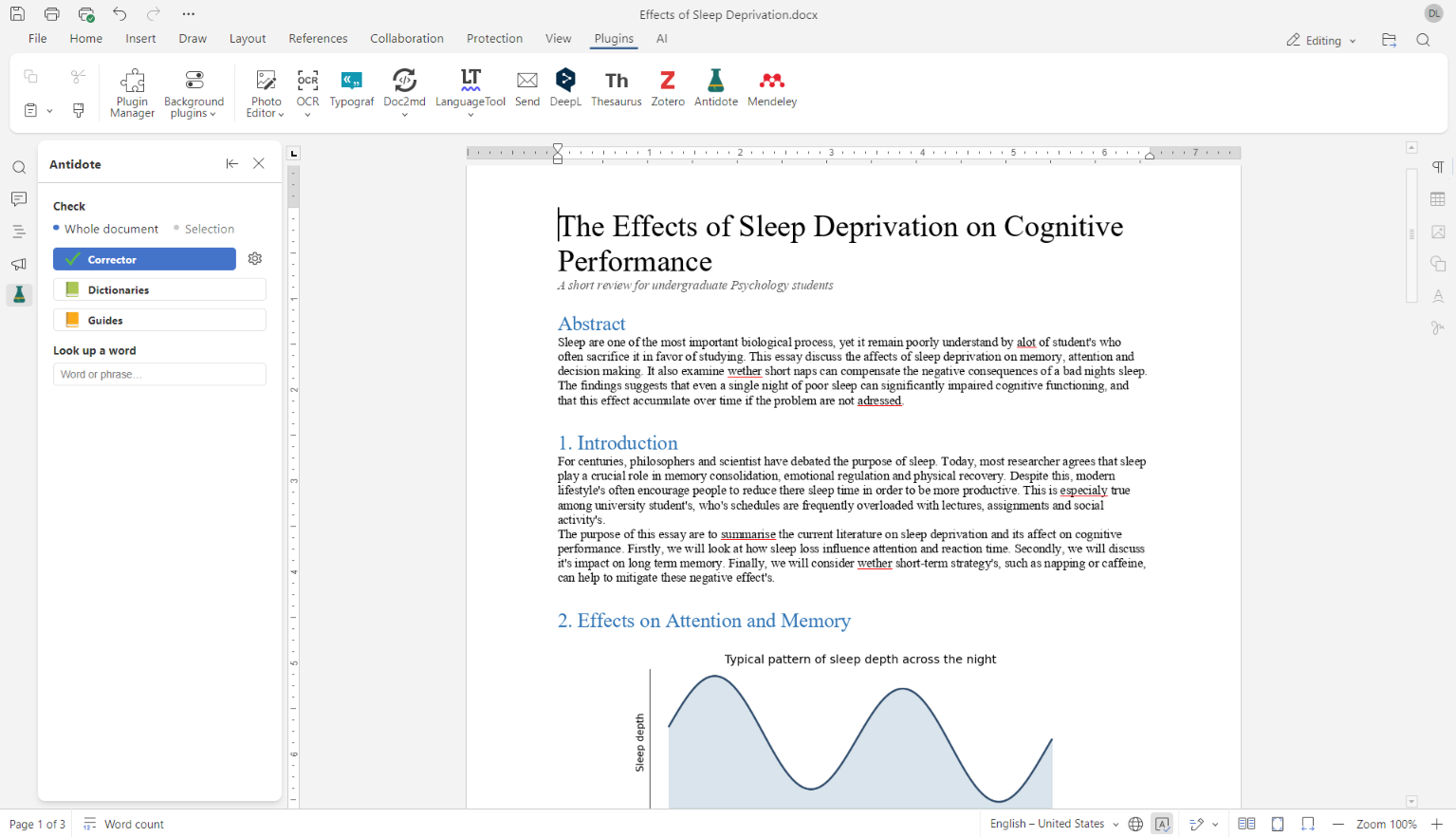Save the document using the save icon
This screenshot has width=1456, height=837.
17,14
